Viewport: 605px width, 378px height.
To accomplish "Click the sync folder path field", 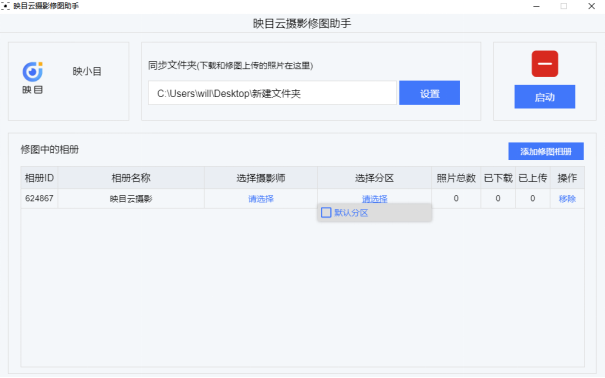I will (x=272, y=93).
